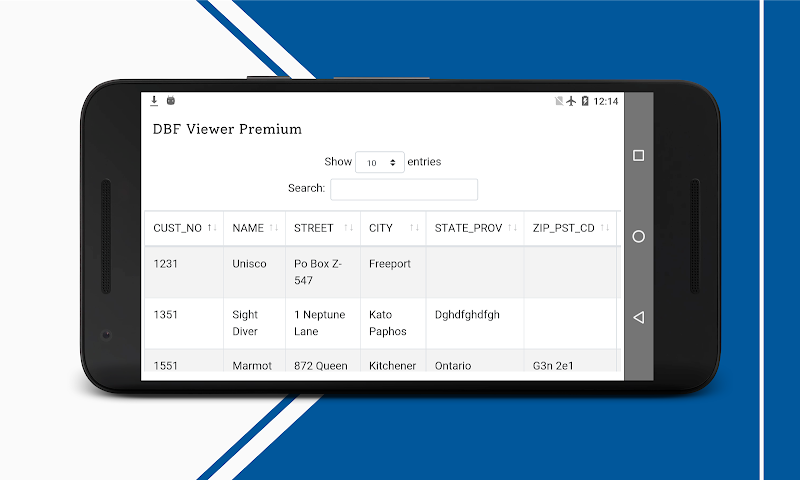800x480 pixels.
Task: Select the Freeport city cell
Action: point(393,272)
